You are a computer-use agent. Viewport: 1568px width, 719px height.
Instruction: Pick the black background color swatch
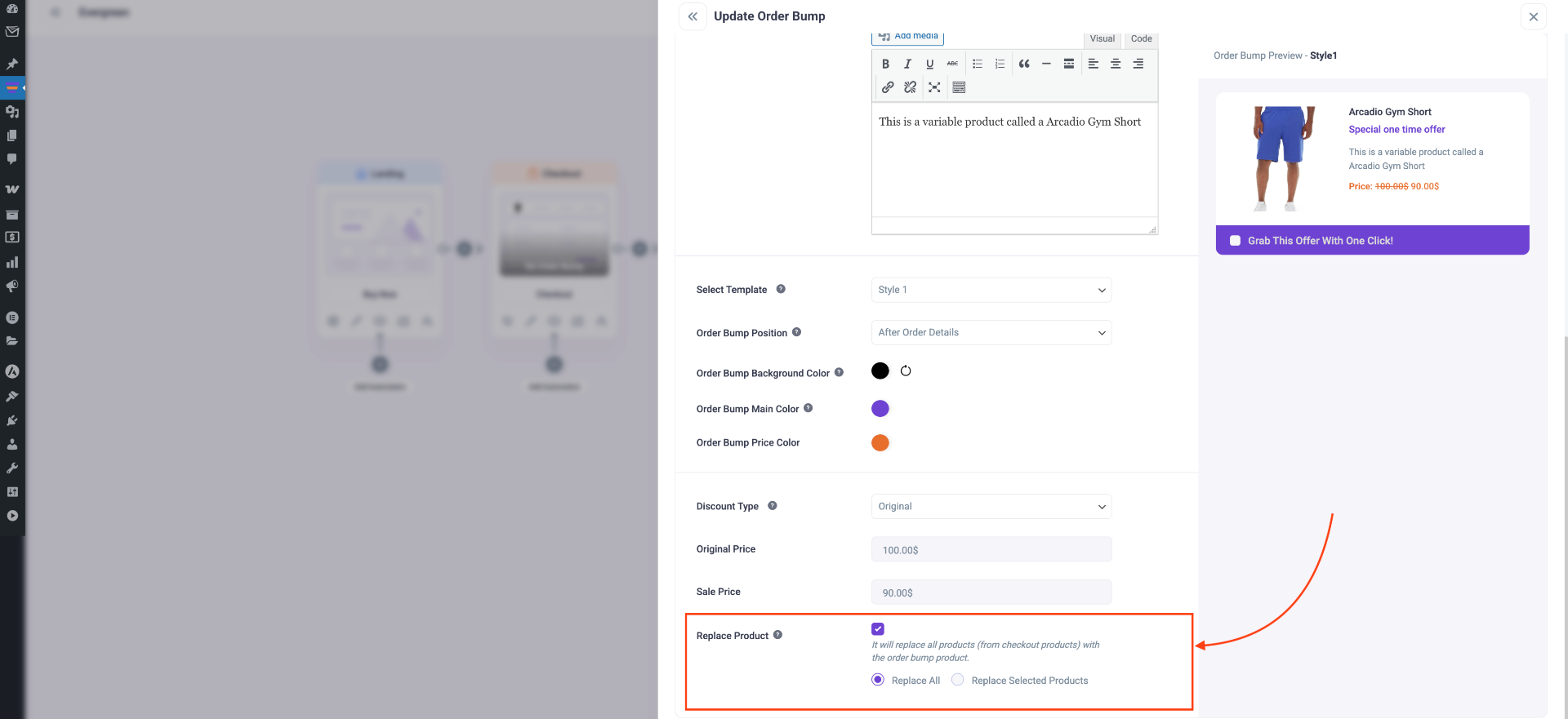coord(880,371)
